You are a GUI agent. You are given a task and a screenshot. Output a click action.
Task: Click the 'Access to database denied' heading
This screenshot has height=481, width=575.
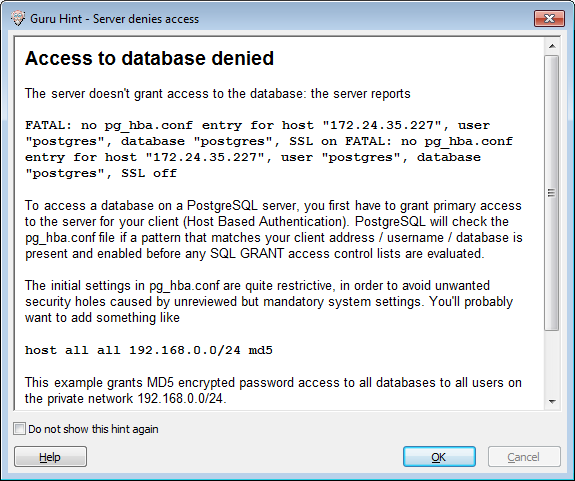pyautogui.click(x=149, y=58)
